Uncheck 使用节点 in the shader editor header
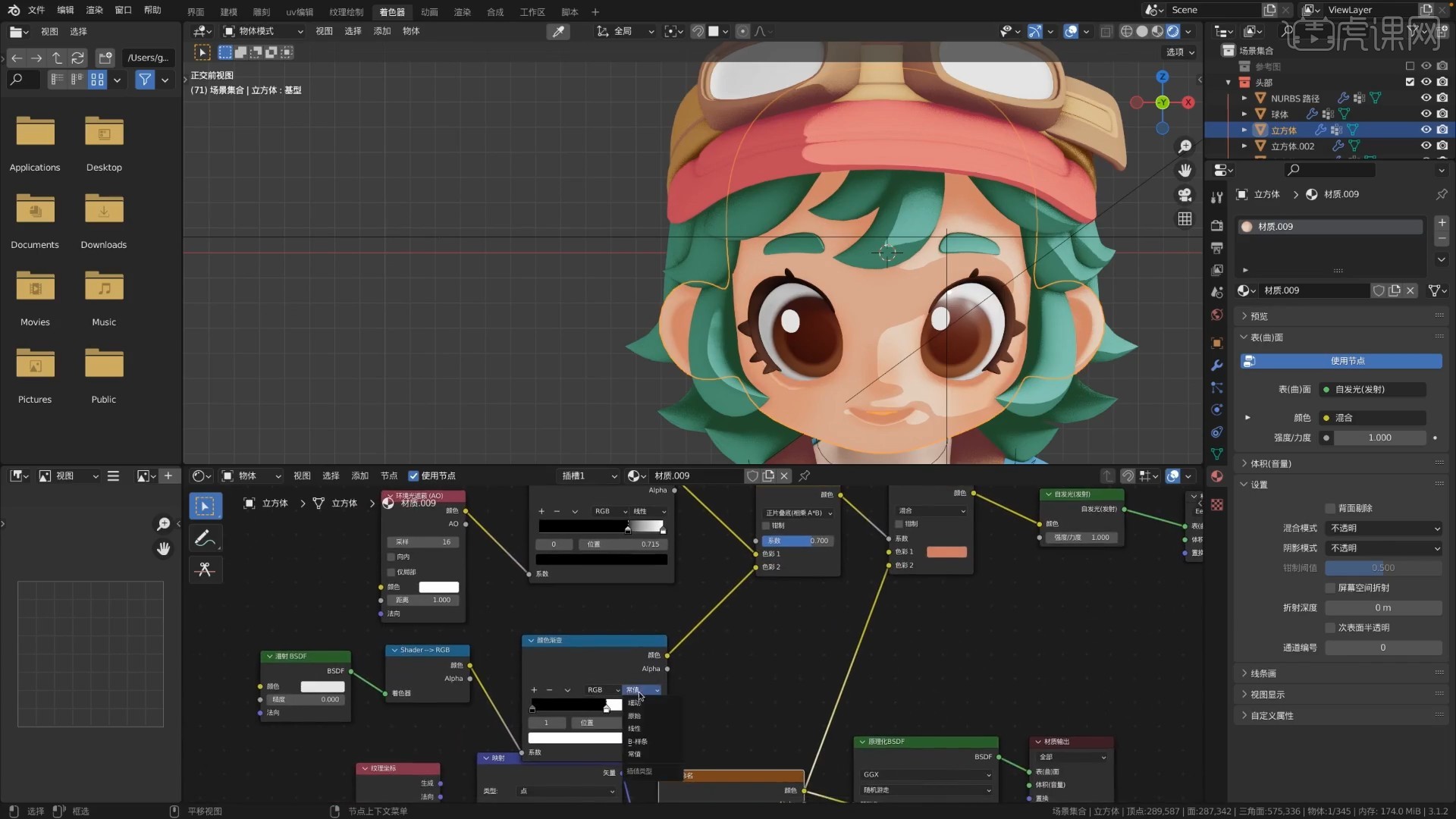Screen dimensions: 1456x819 coord(413,475)
